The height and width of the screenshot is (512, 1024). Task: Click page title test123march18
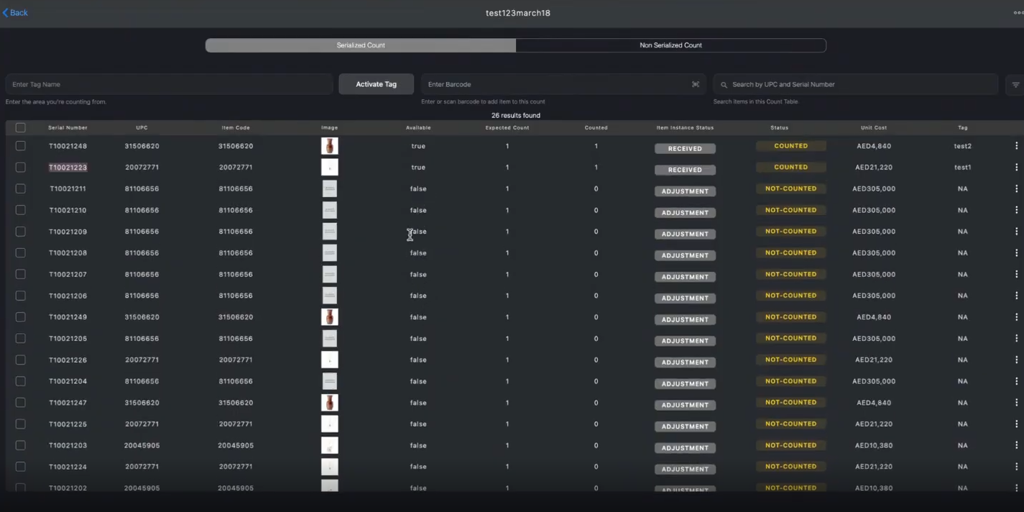coord(518,13)
